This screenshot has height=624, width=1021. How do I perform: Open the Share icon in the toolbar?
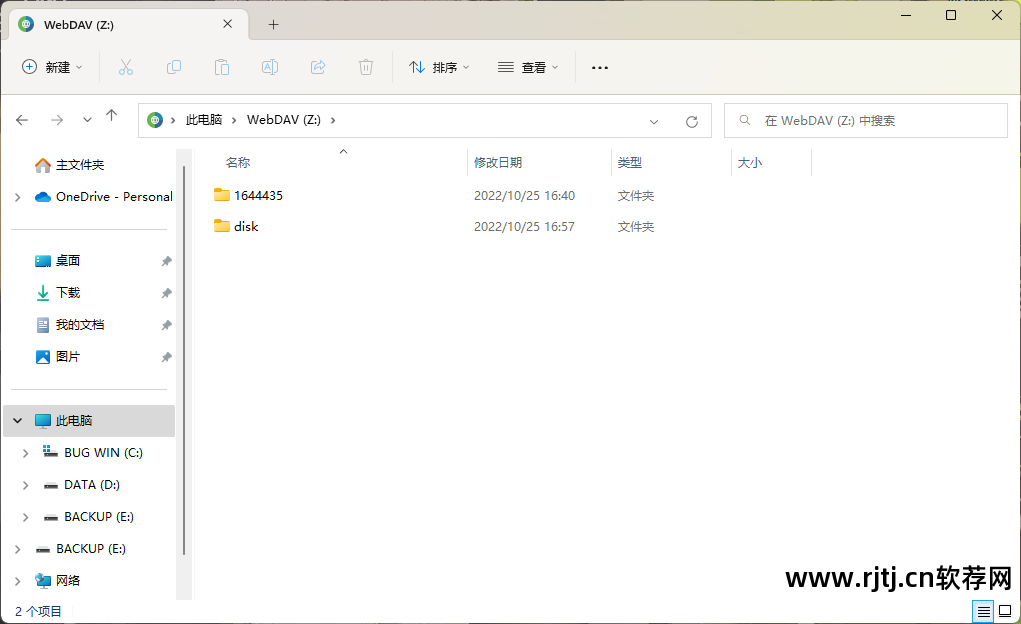[317, 67]
